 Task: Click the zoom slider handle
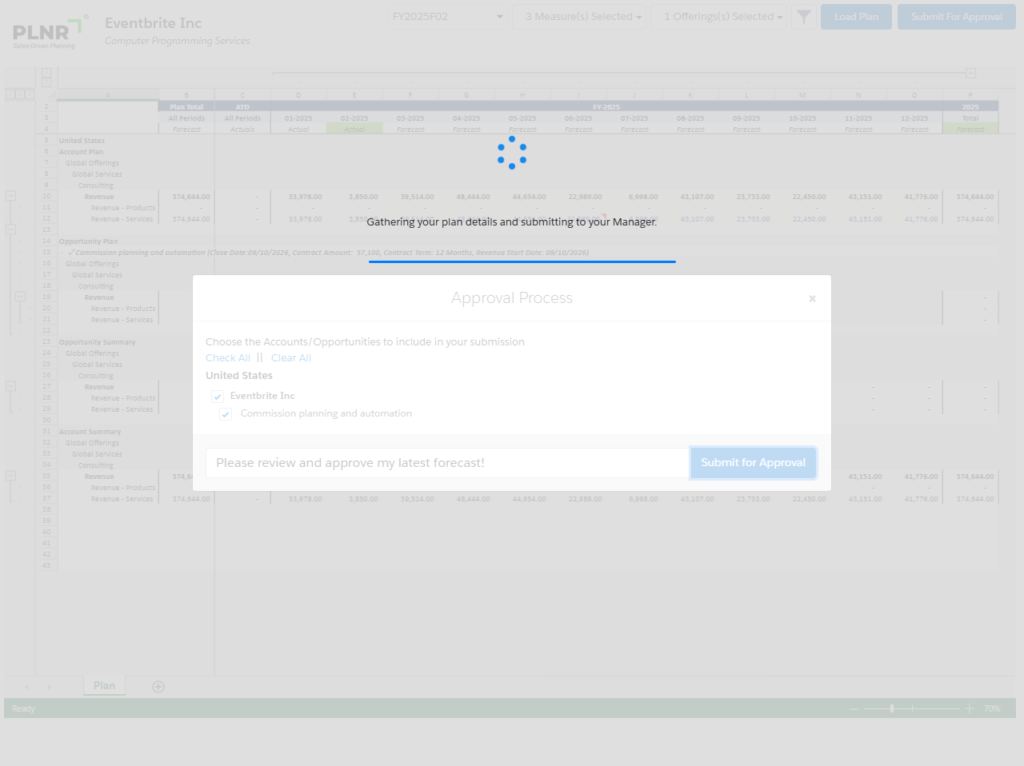pos(891,709)
